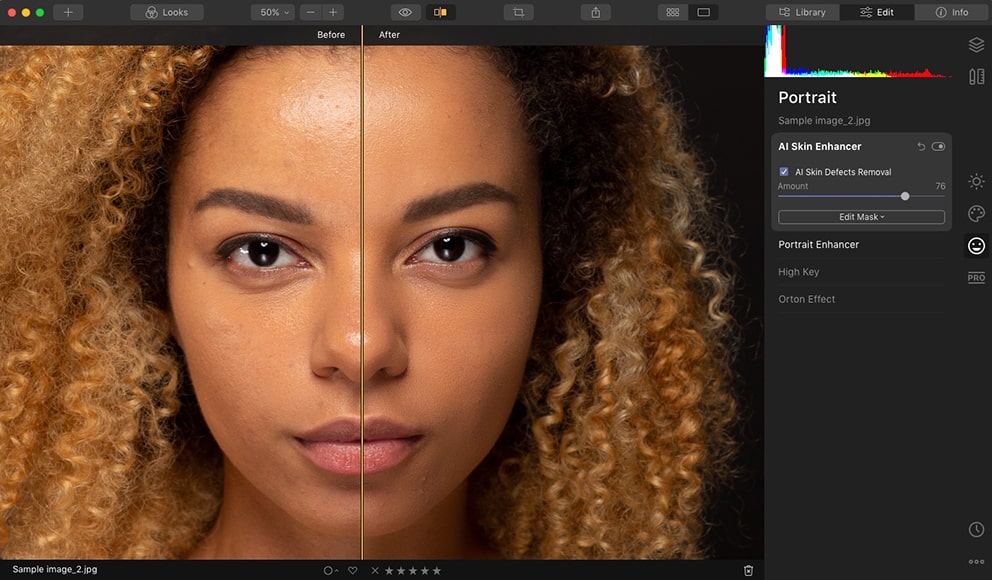Open Creative tools palette icon
Image resolution: width=992 pixels, height=580 pixels.
976,213
